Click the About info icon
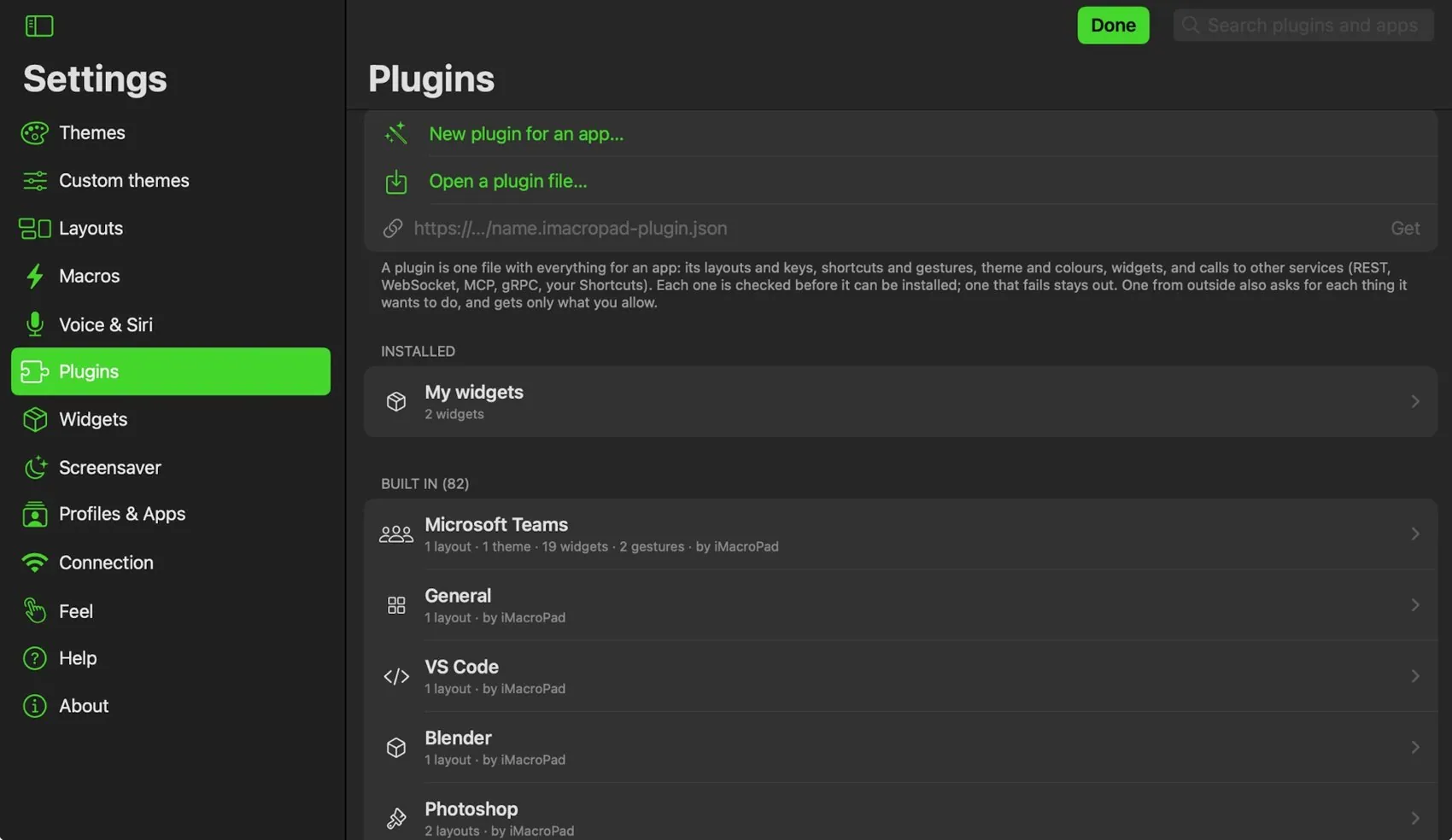The image size is (1452, 840). [x=34, y=706]
